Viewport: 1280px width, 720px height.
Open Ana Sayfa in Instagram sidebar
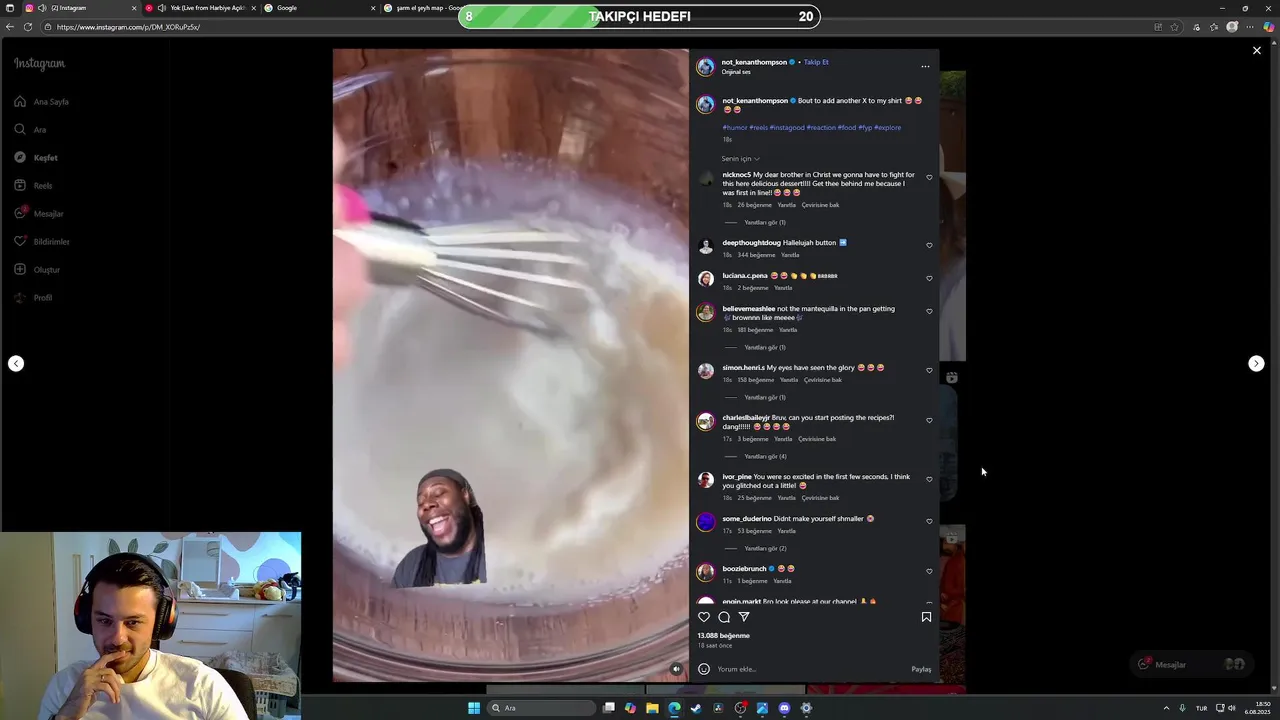[x=41, y=101]
